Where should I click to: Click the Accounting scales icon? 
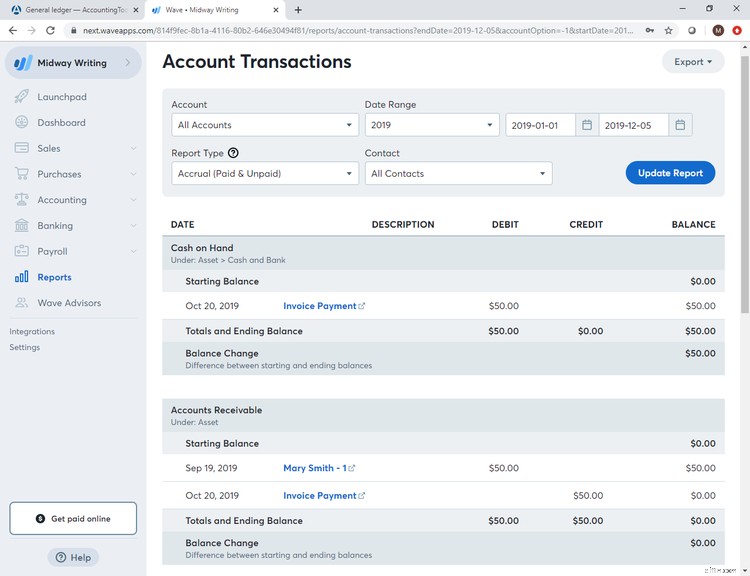[x=22, y=199]
